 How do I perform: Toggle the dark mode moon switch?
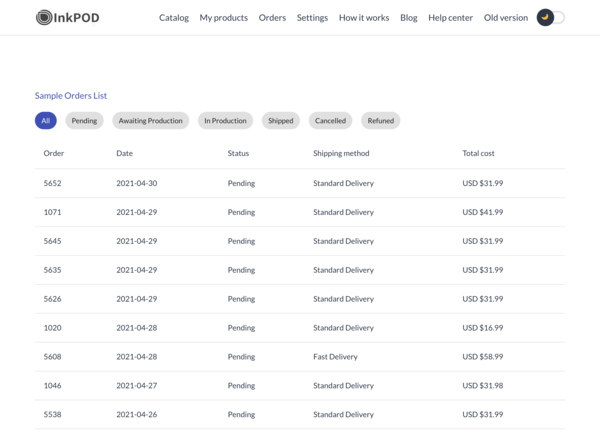point(550,18)
